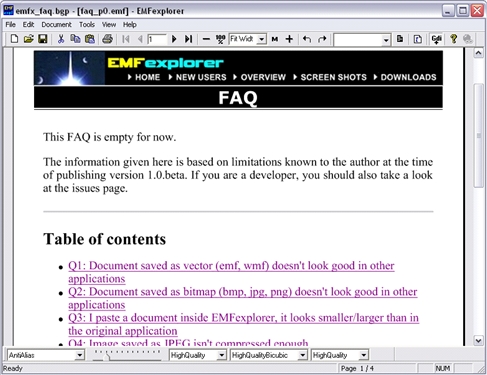The width and height of the screenshot is (487, 375).
Task: Follow the Q1 vector document link
Action: [x=231, y=272]
